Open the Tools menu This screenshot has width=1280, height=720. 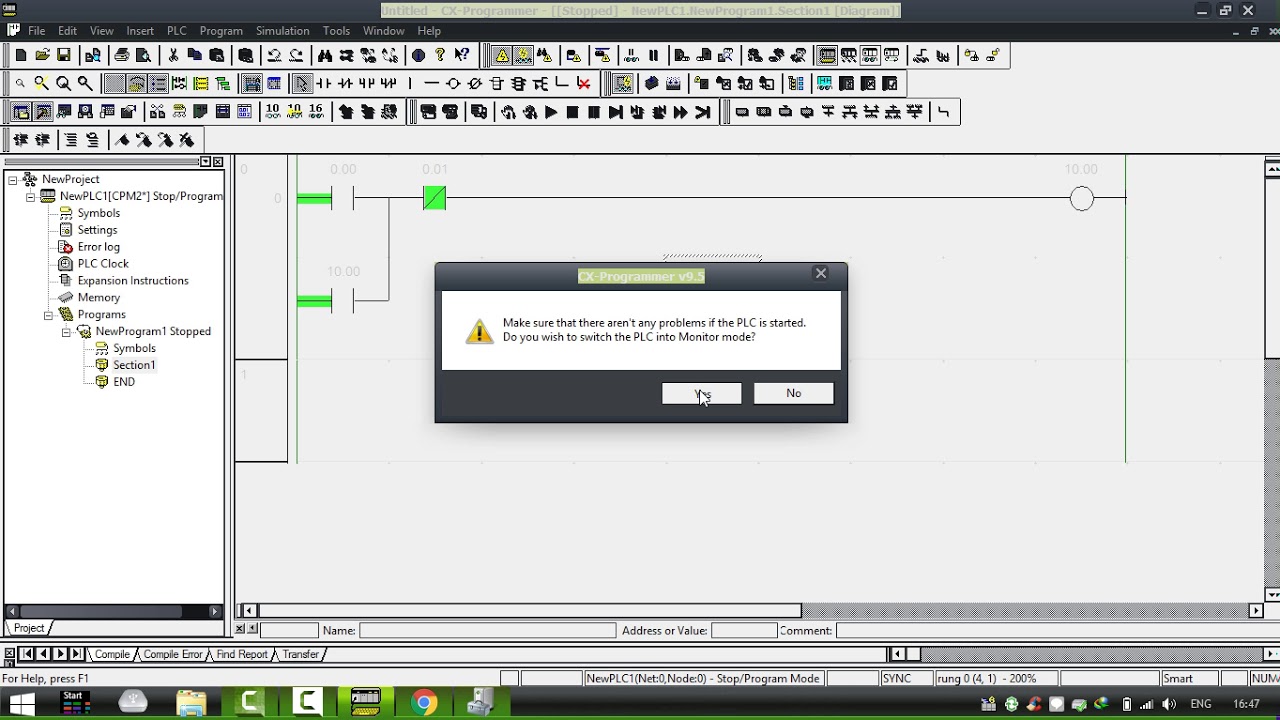coord(336,31)
